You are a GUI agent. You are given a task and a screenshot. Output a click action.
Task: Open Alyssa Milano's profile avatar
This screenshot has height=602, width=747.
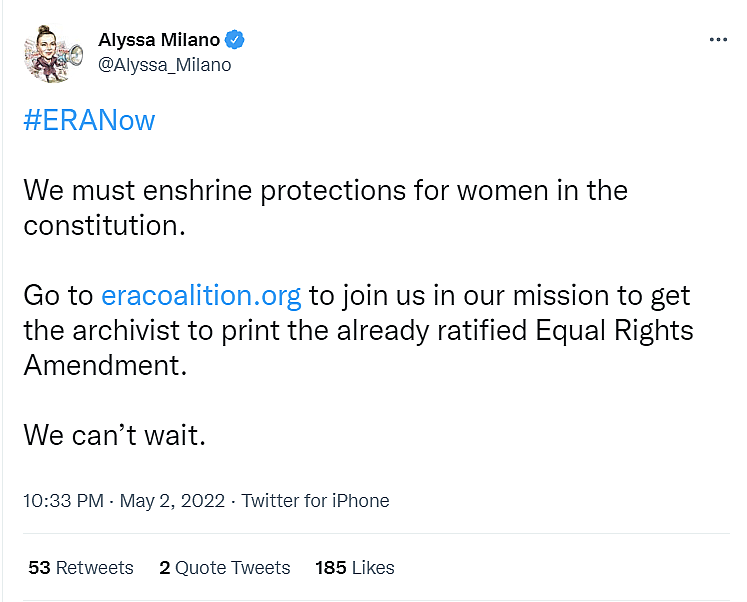pyautogui.click(x=53, y=53)
